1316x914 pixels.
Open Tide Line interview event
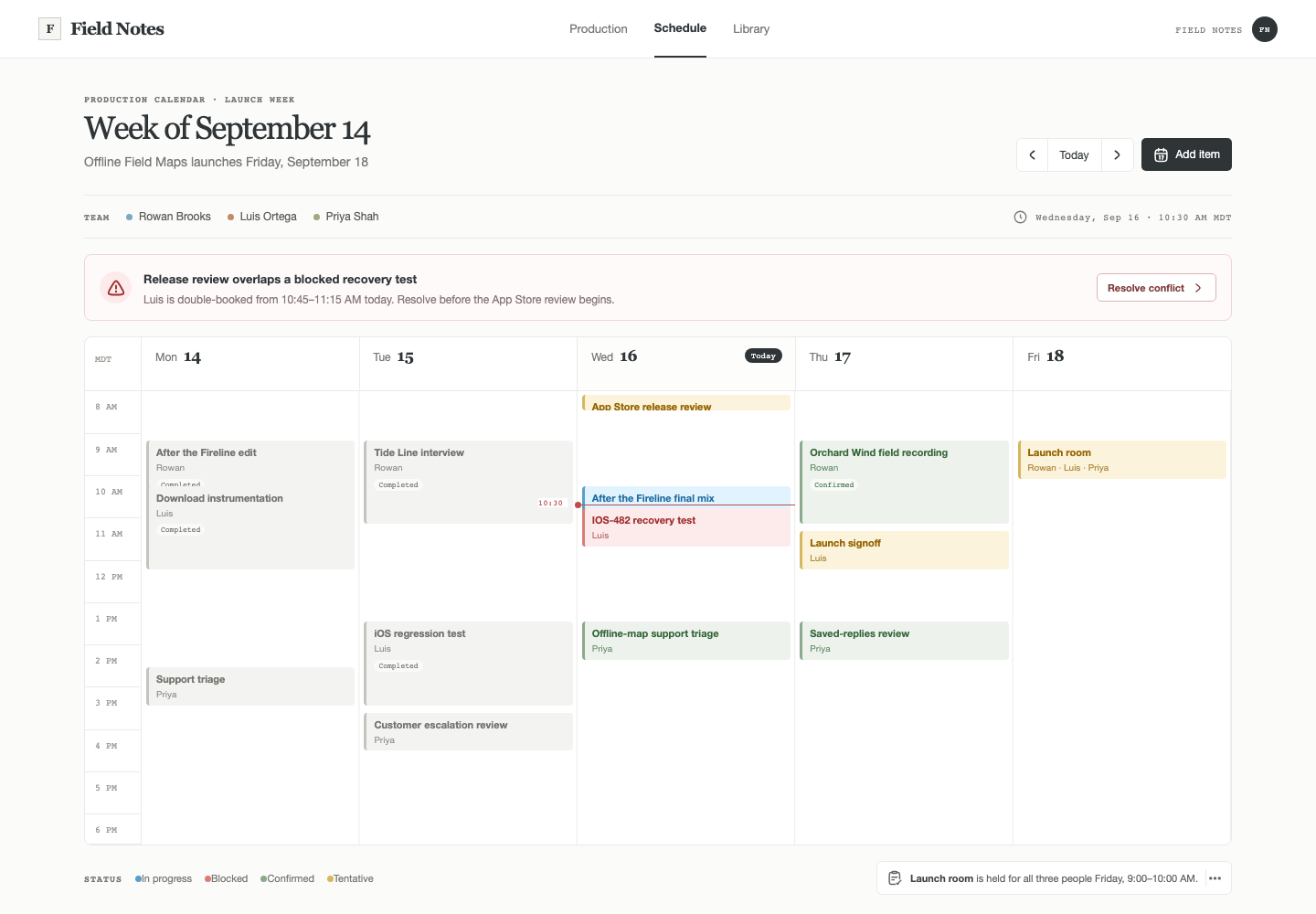pyautogui.click(x=468, y=482)
